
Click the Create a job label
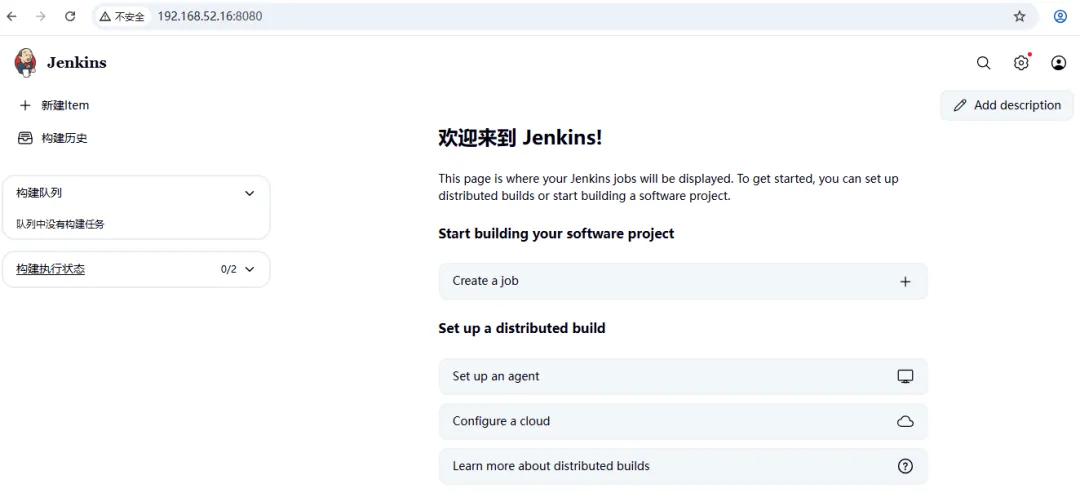486,281
